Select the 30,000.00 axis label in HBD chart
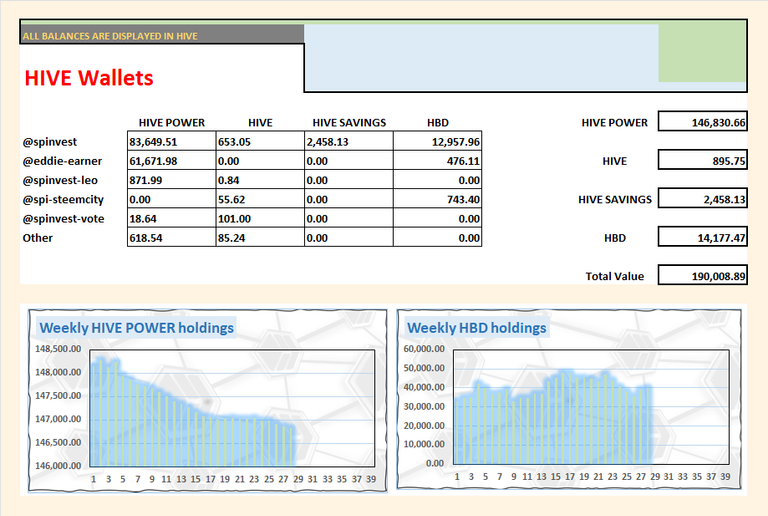This screenshot has width=768, height=516. [424, 406]
